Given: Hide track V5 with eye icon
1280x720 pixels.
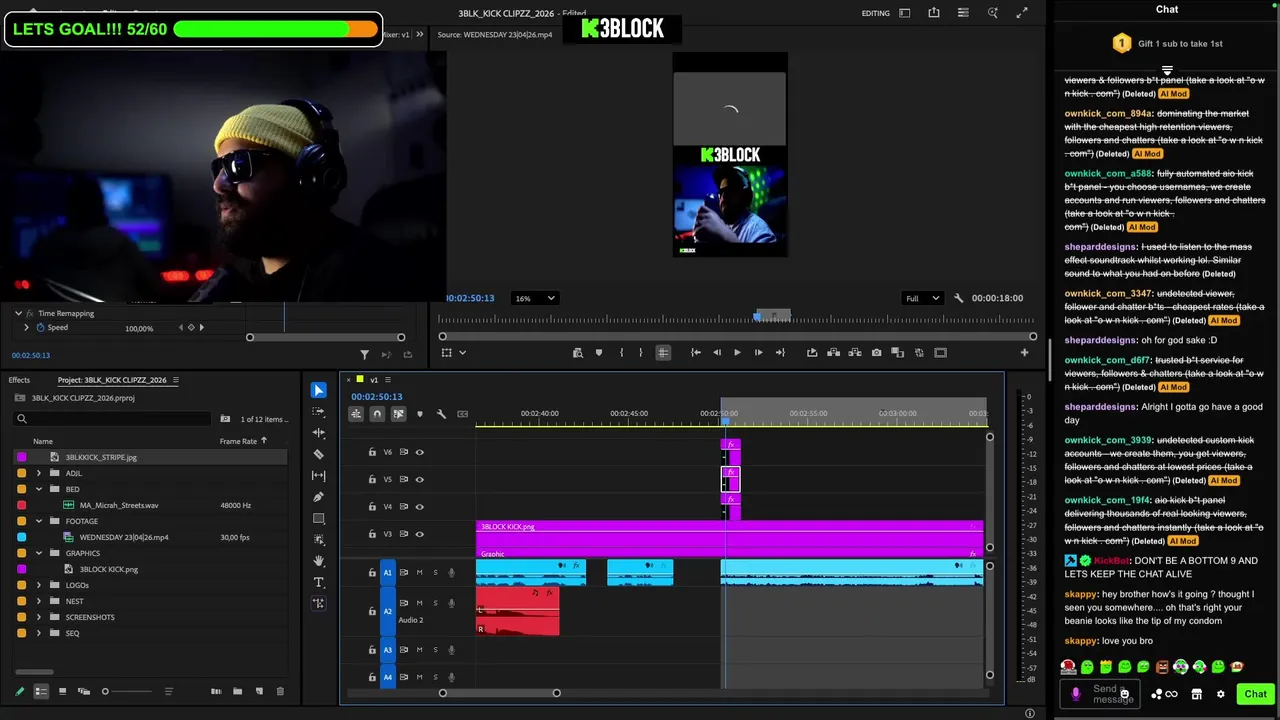Looking at the screenshot, I should click(420, 479).
